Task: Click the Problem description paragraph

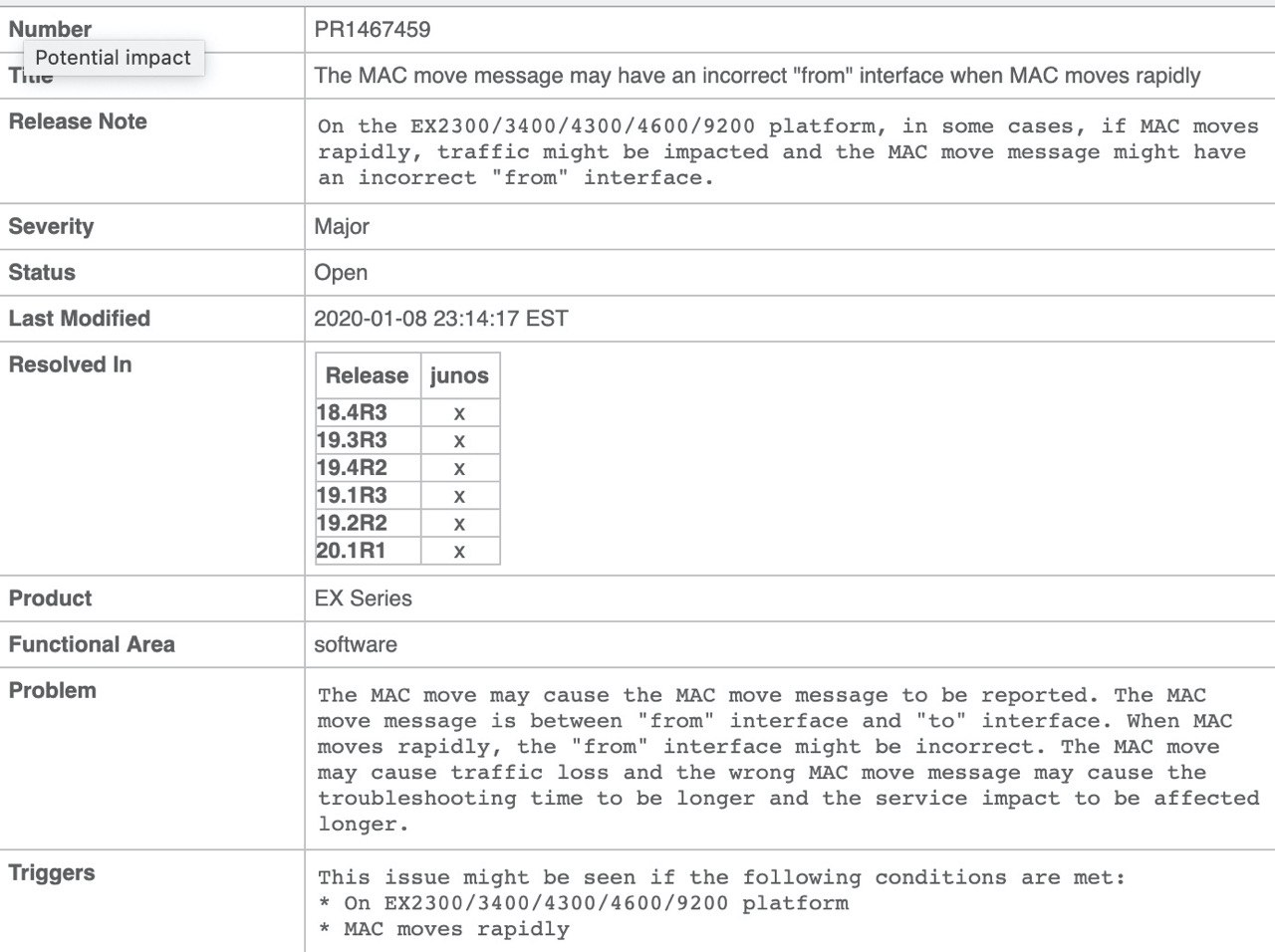Action: 789,760
